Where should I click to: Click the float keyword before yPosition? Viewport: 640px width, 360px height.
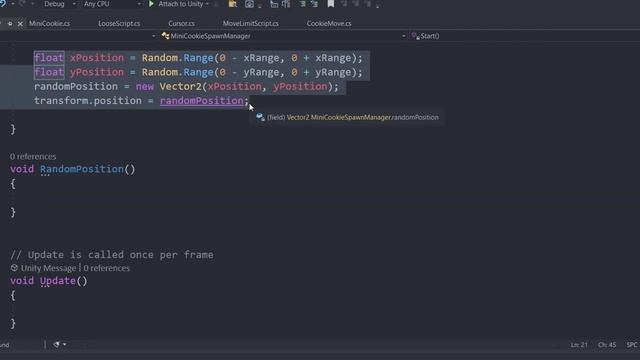pyautogui.click(x=49, y=72)
